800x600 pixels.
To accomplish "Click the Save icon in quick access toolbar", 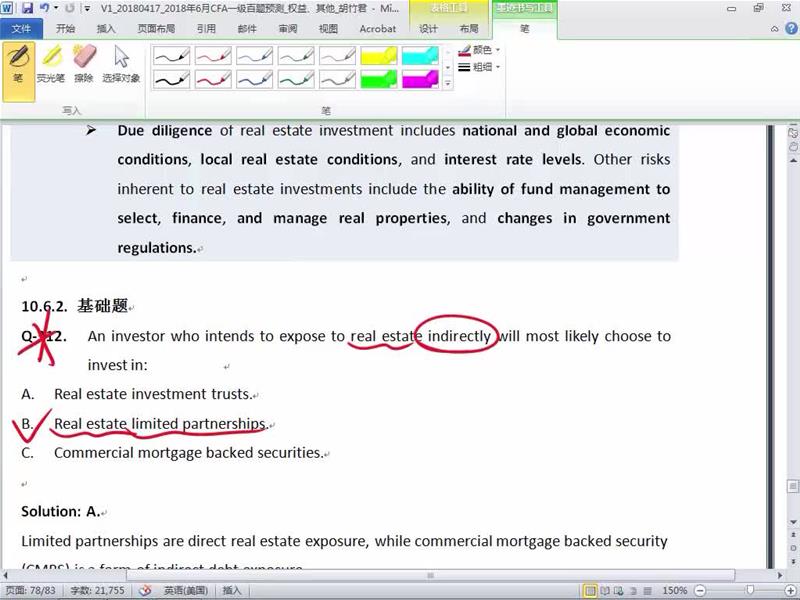I will click(x=27, y=8).
